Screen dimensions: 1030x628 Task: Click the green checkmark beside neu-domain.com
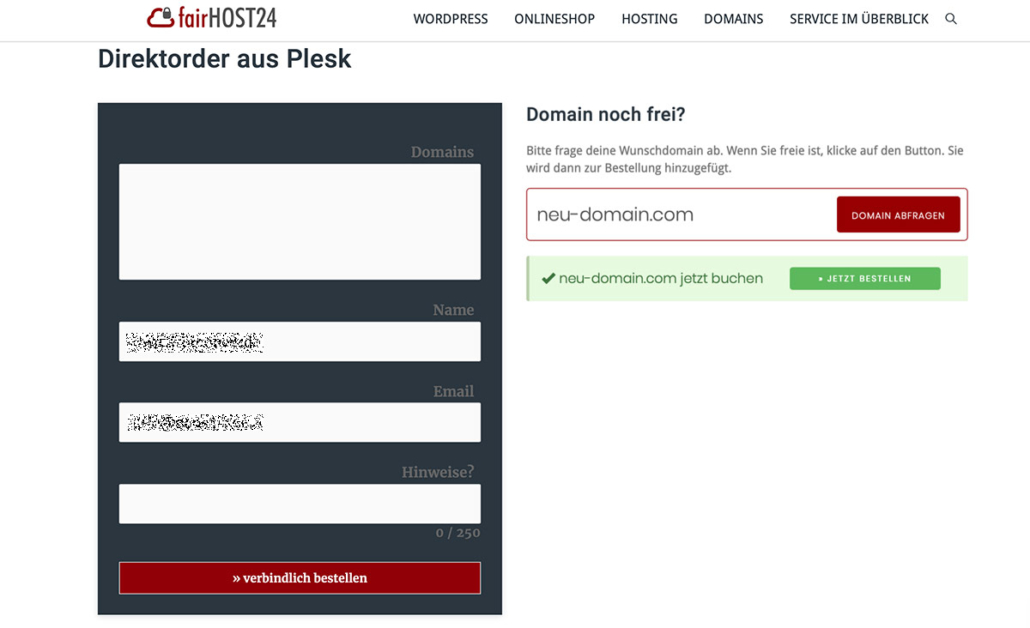tap(548, 279)
